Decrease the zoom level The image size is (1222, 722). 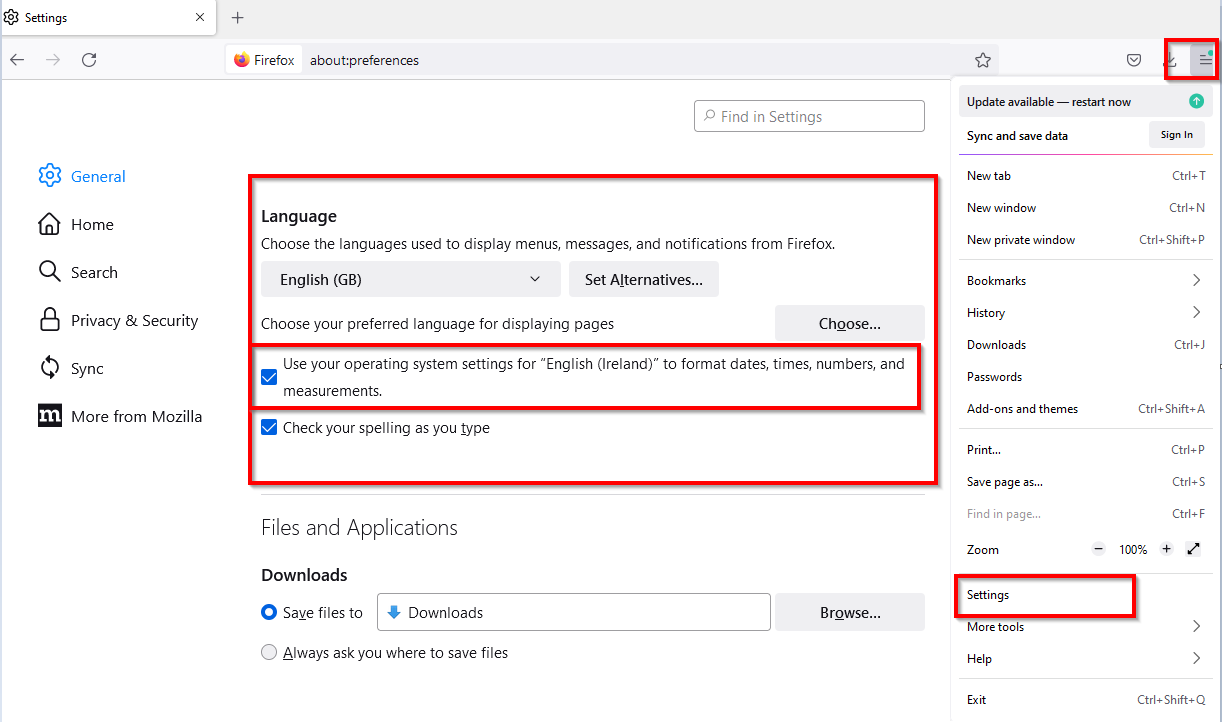(x=1098, y=548)
